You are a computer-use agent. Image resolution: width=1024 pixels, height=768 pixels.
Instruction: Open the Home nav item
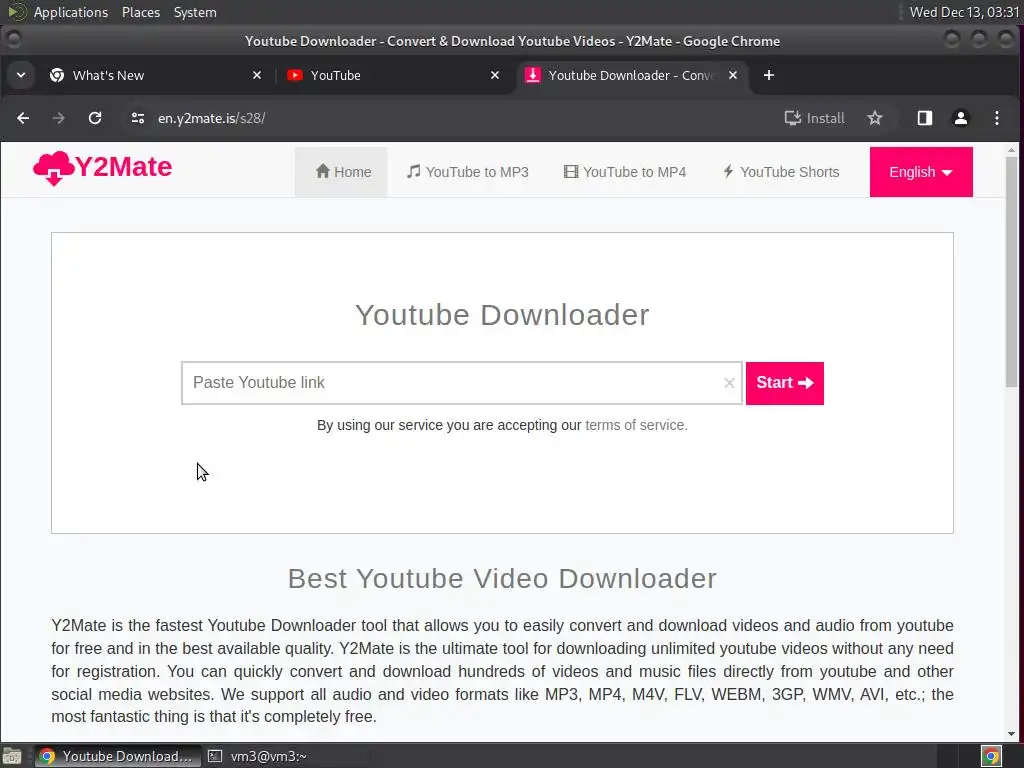342,172
